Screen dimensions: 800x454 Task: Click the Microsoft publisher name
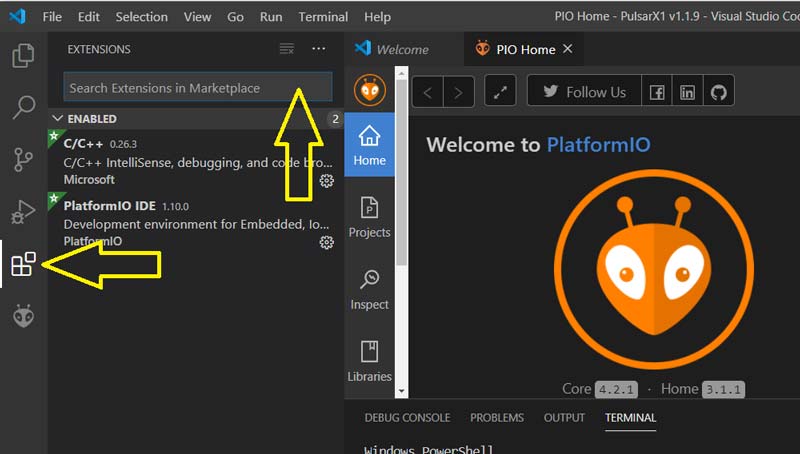point(89,180)
